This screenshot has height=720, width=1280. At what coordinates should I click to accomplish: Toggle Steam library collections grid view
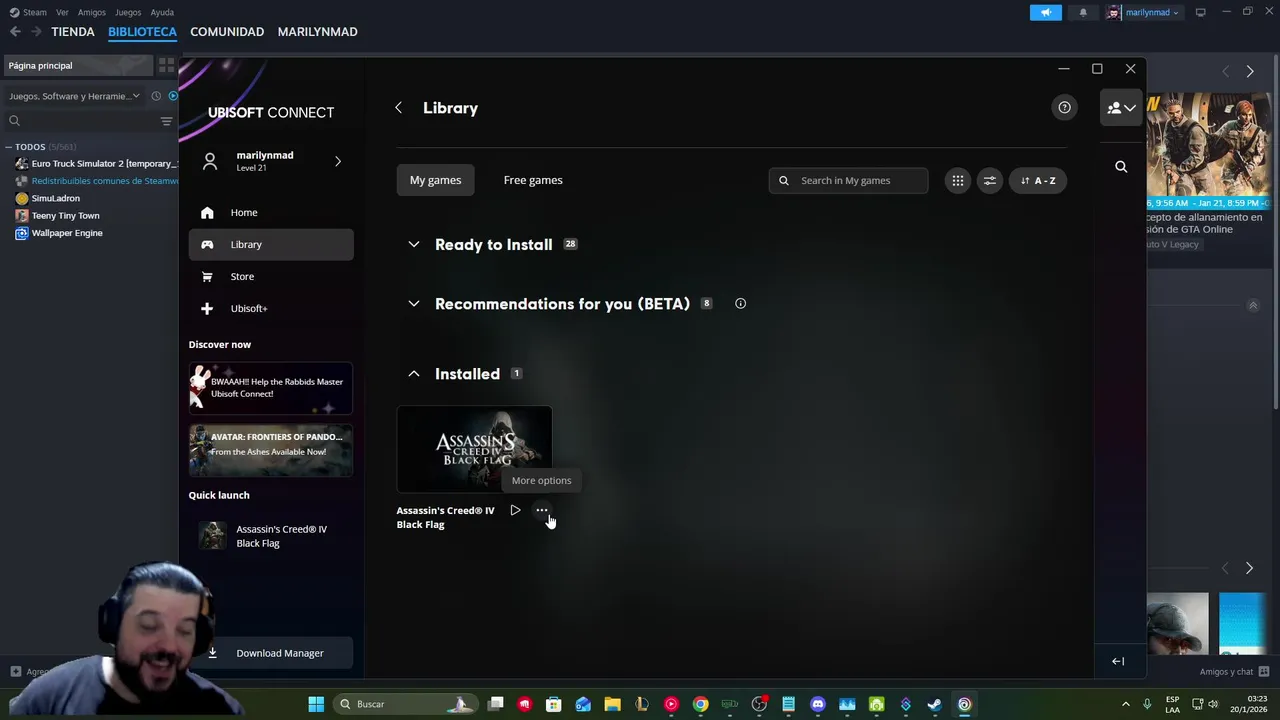point(166,65)
